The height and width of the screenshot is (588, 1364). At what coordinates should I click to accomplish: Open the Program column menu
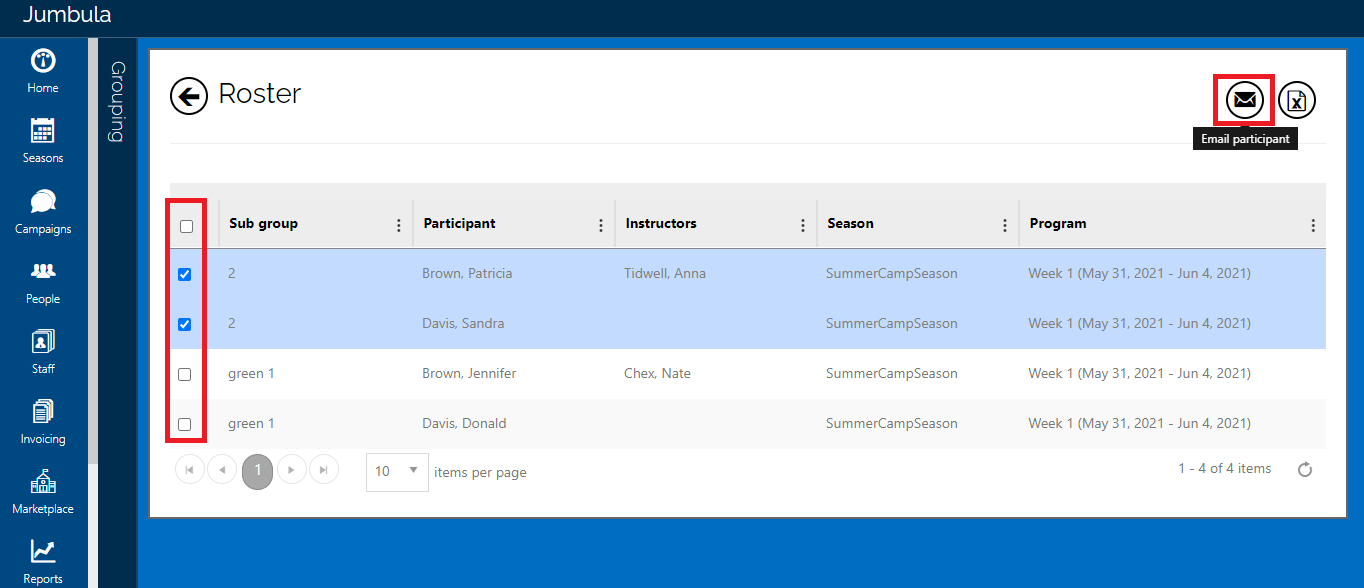pos(1313,226)
